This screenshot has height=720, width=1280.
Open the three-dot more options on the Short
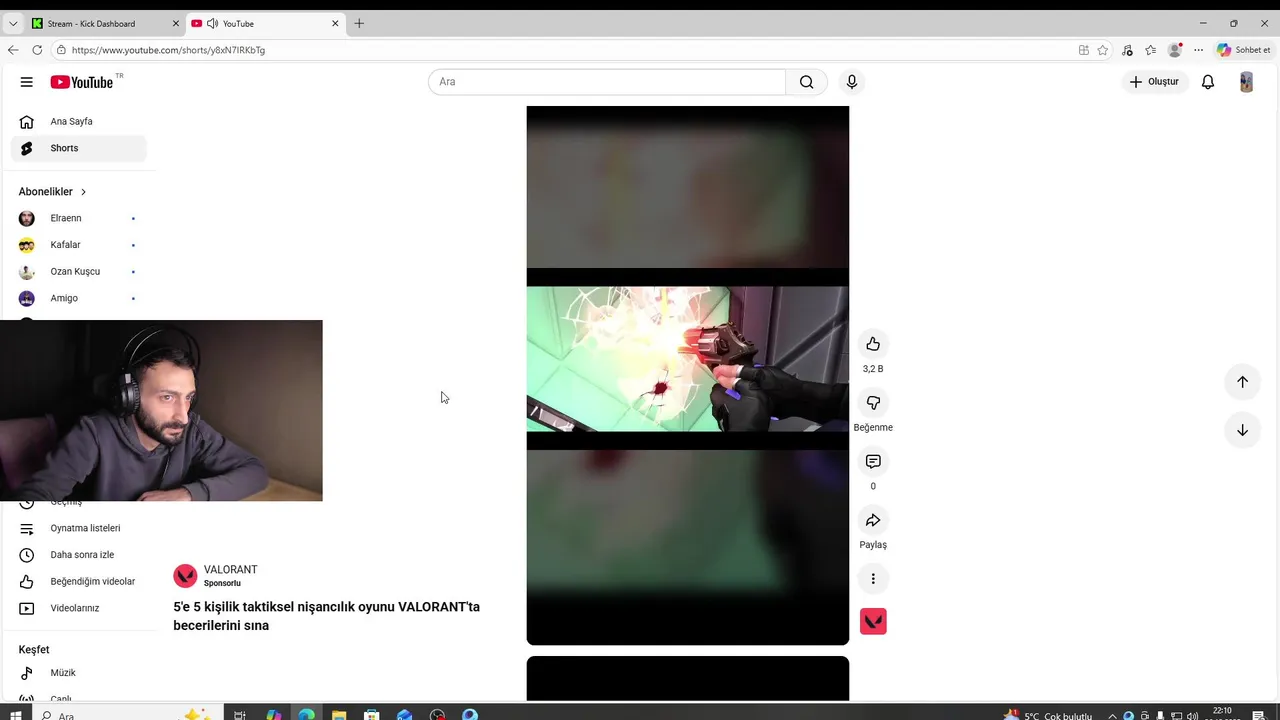coord(873,579)
